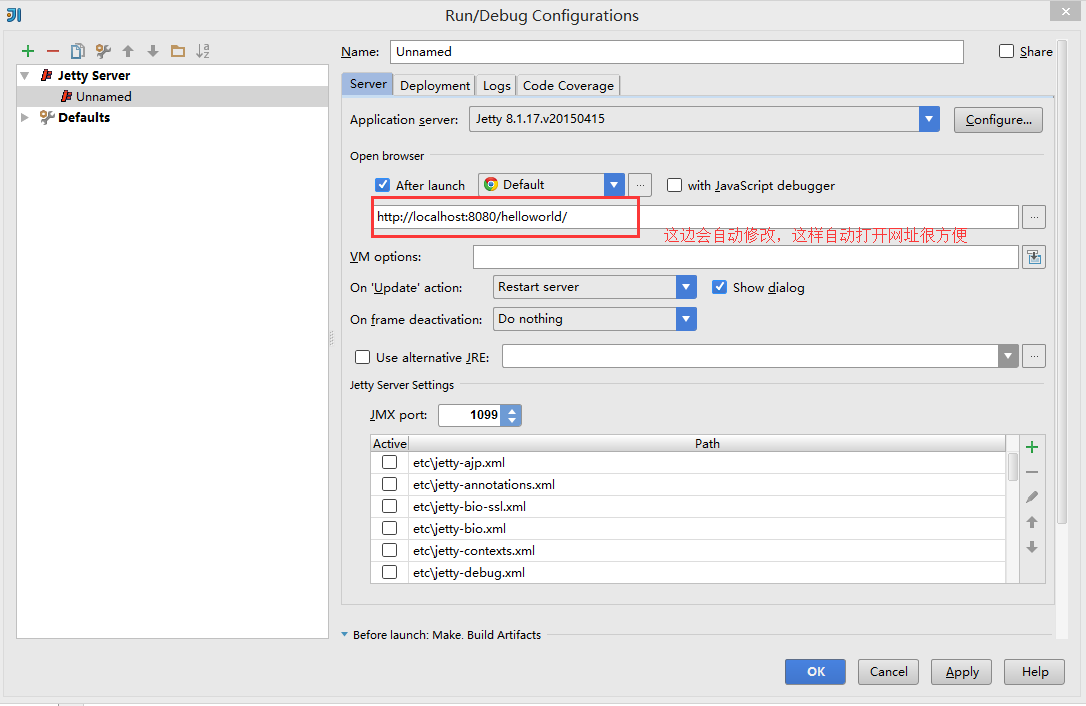Screen dimensions: 1086x706
Task: Click the Cancel button
Action: pyautogui.click(x=889, y=671)
